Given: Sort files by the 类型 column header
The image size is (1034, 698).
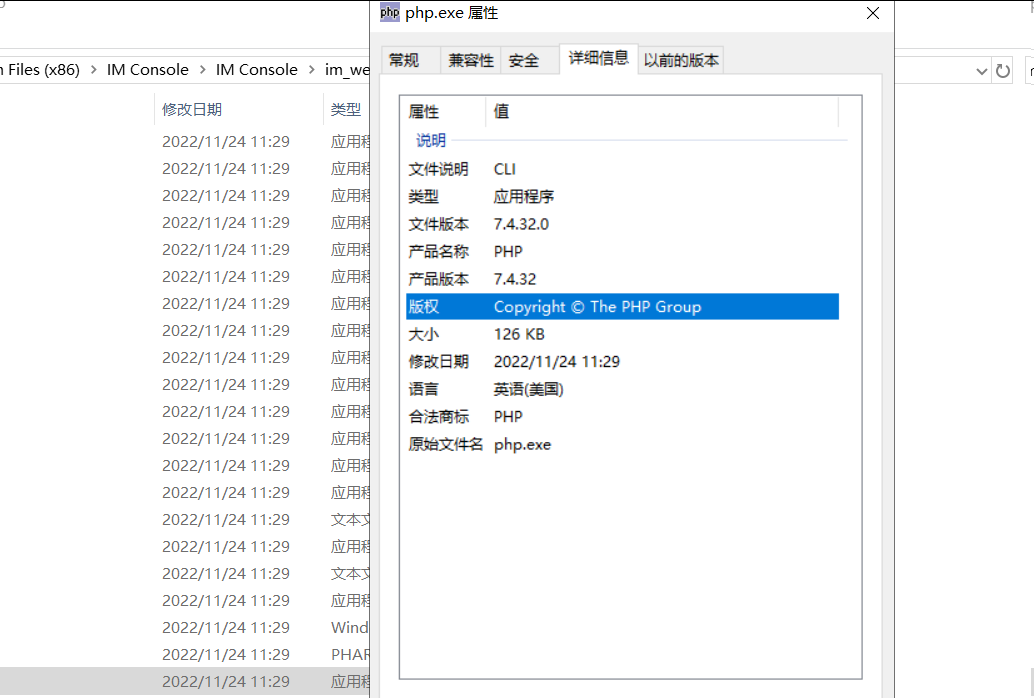Looking at the screenshot, I should tap(345, 109).
